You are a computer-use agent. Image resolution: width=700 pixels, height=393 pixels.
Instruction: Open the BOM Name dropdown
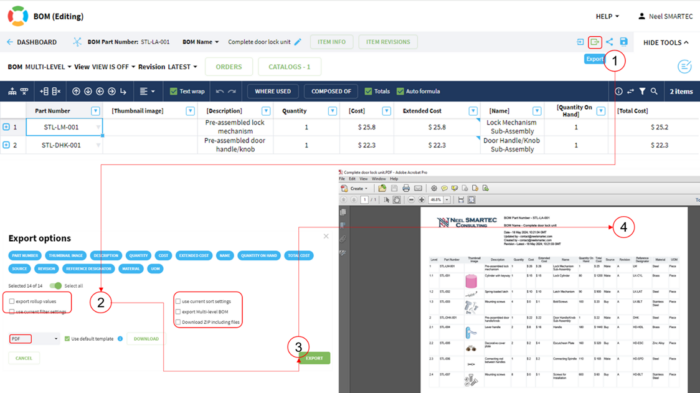pyautogui.click(x=200, y=42)
